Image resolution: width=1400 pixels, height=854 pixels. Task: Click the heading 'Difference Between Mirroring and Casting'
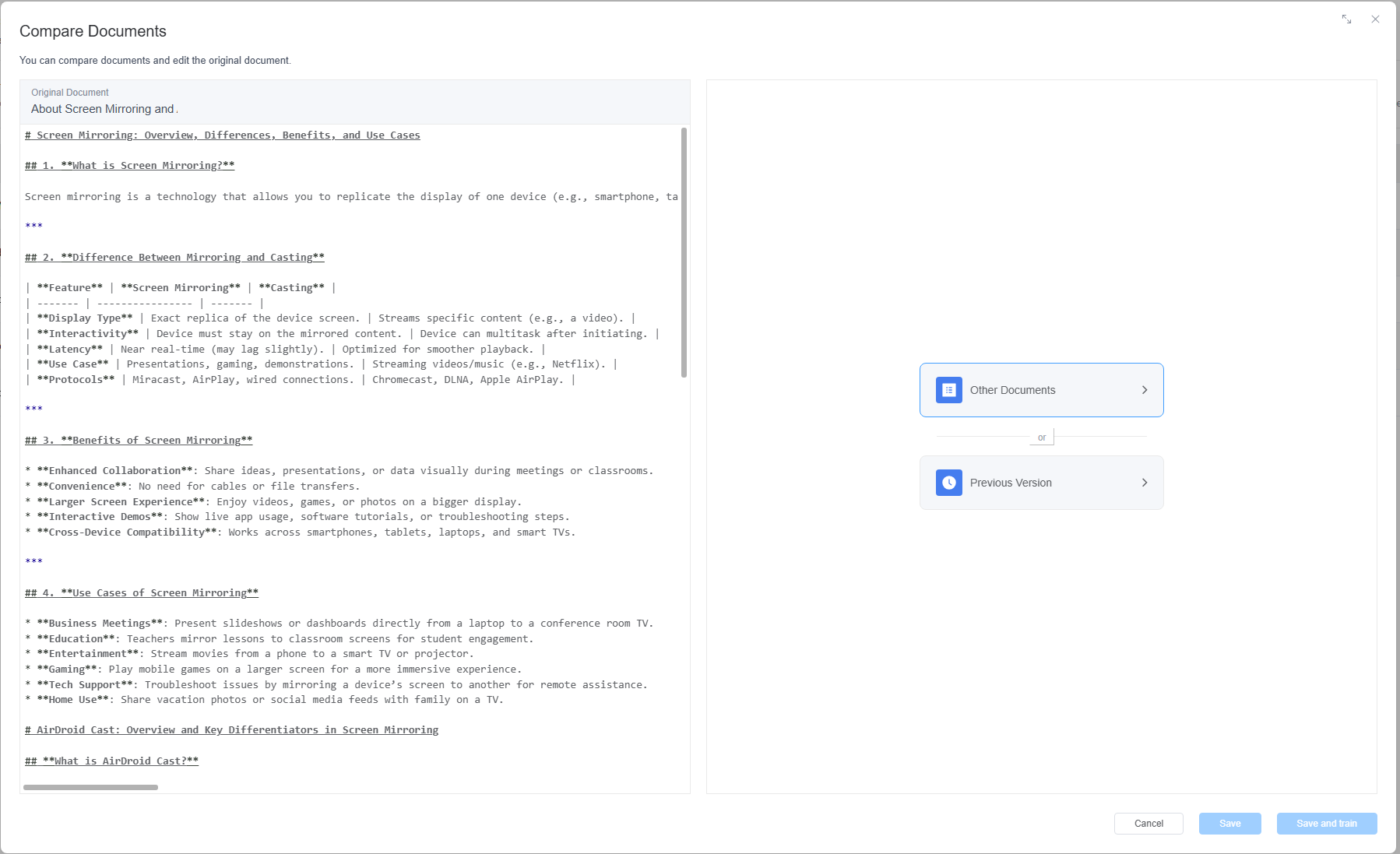(174, 258)
